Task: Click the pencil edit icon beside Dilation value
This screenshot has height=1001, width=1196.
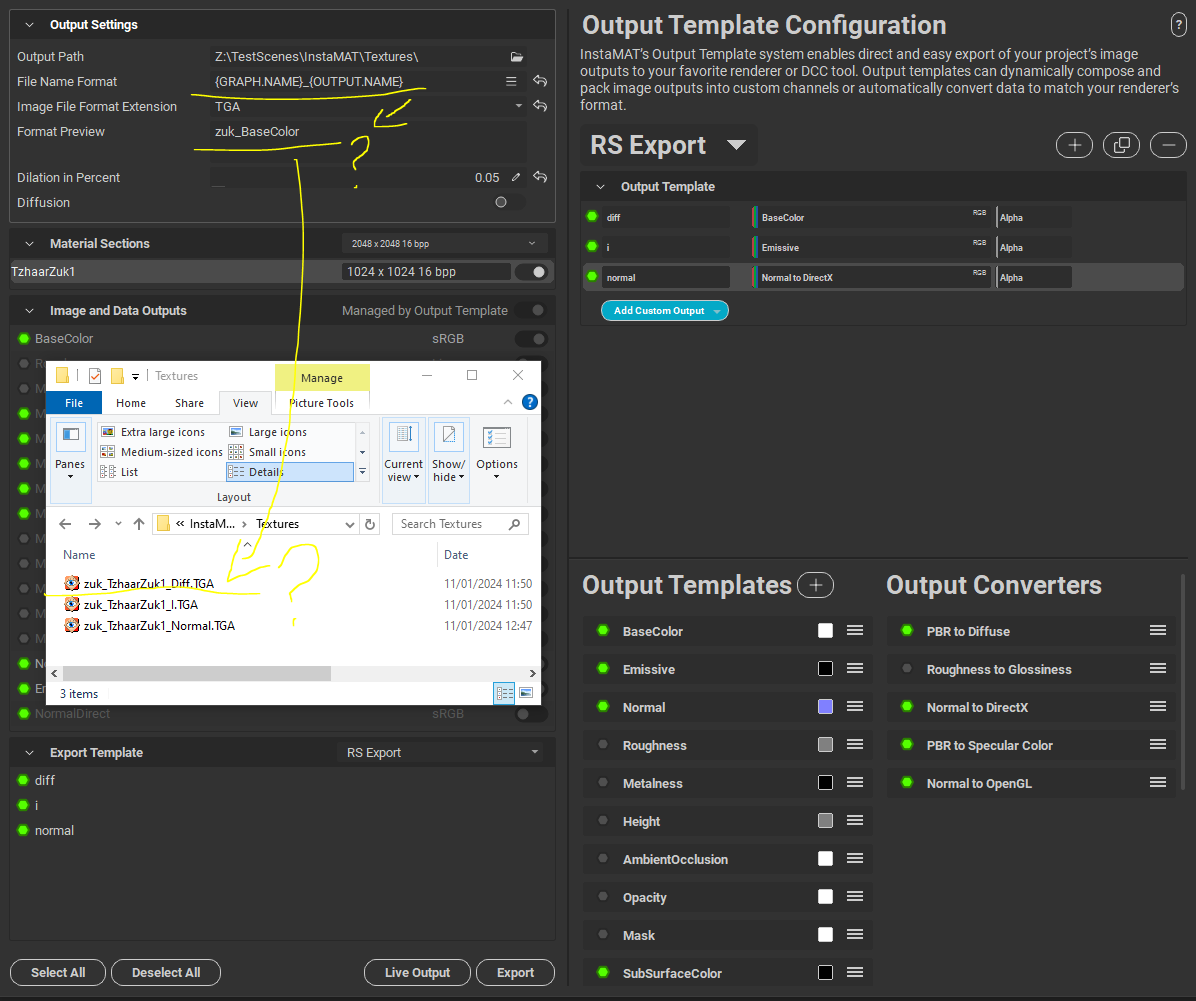Action: (516, 177)
